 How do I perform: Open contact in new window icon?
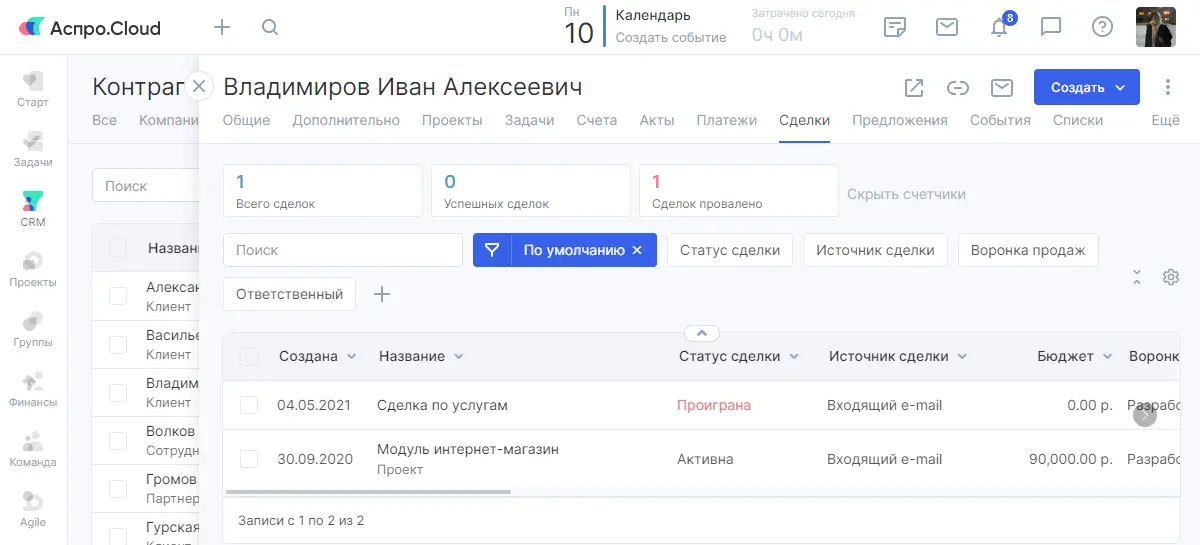pyautogui.click(x=914, y=88)
